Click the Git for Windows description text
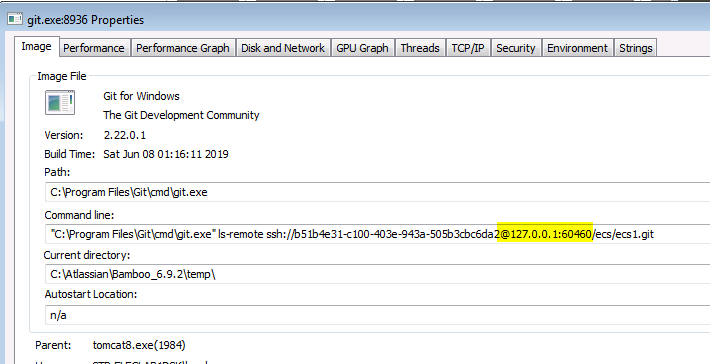The height and width of the screenshot is (364, 710). pyautogui.click(x=141, y=96)
